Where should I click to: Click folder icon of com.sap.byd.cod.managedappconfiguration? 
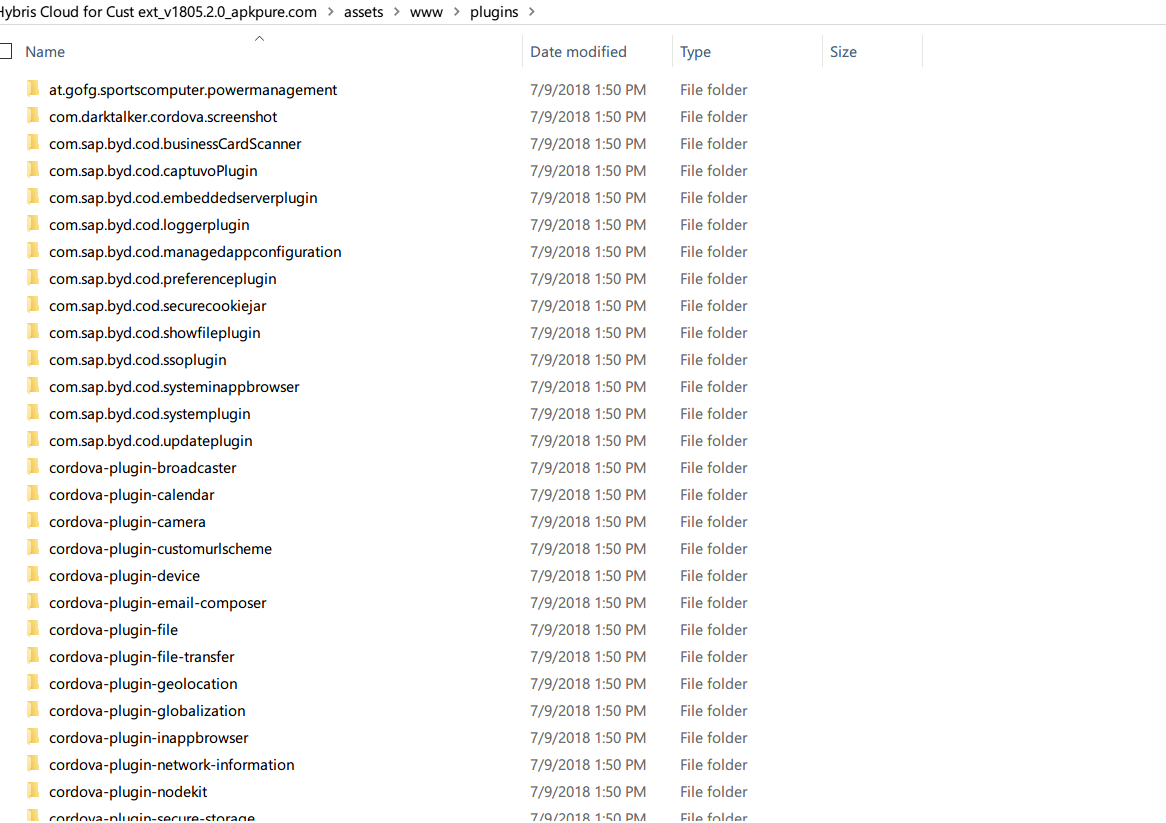[33, 251]
